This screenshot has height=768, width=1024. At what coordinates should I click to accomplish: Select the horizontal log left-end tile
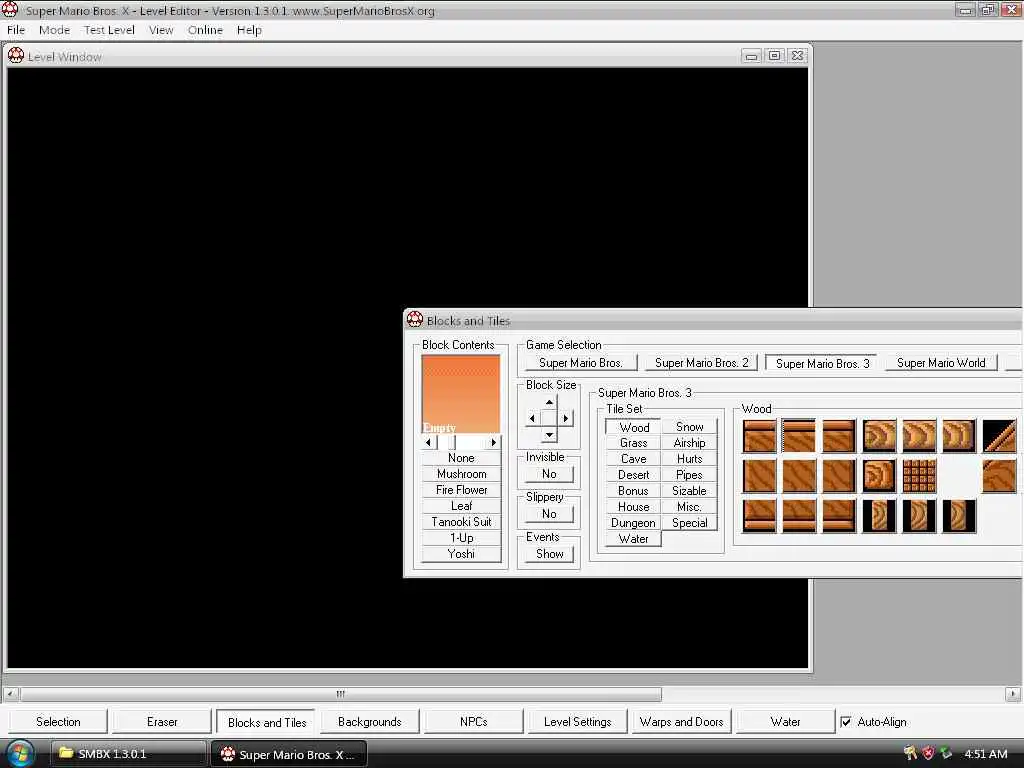[879, 436]
